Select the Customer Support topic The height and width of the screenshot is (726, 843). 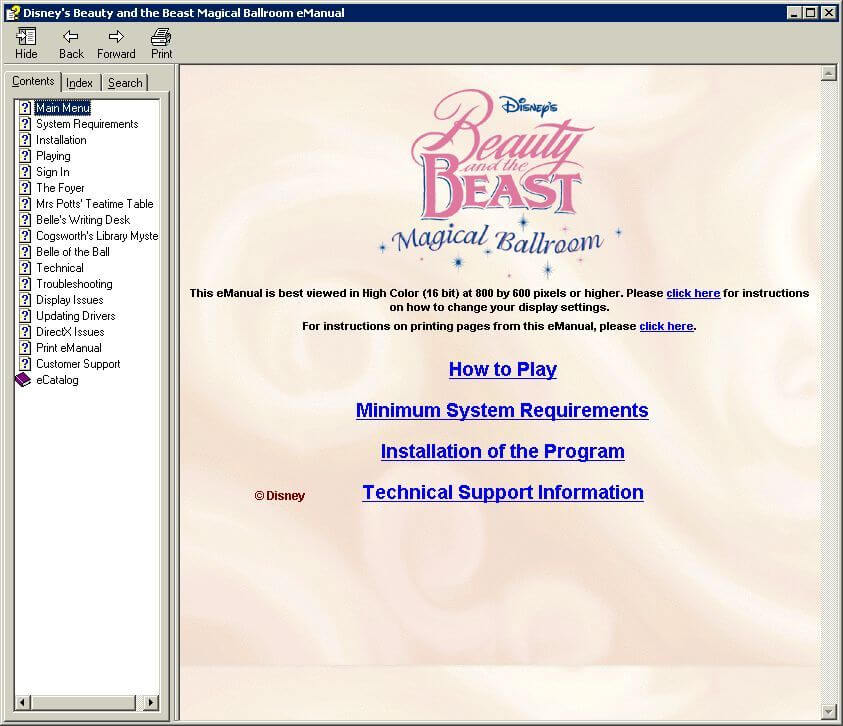78,364
